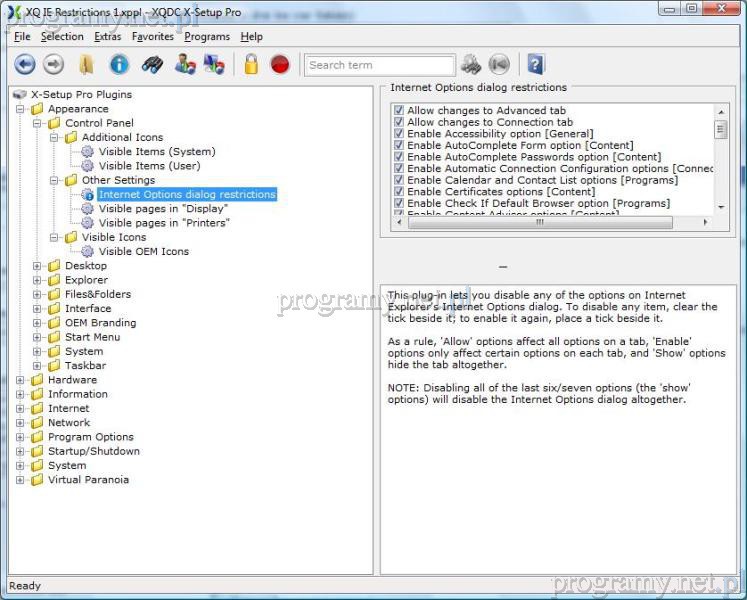
Task: Open the Favorites menu
Action: click(x=152, y=37)
